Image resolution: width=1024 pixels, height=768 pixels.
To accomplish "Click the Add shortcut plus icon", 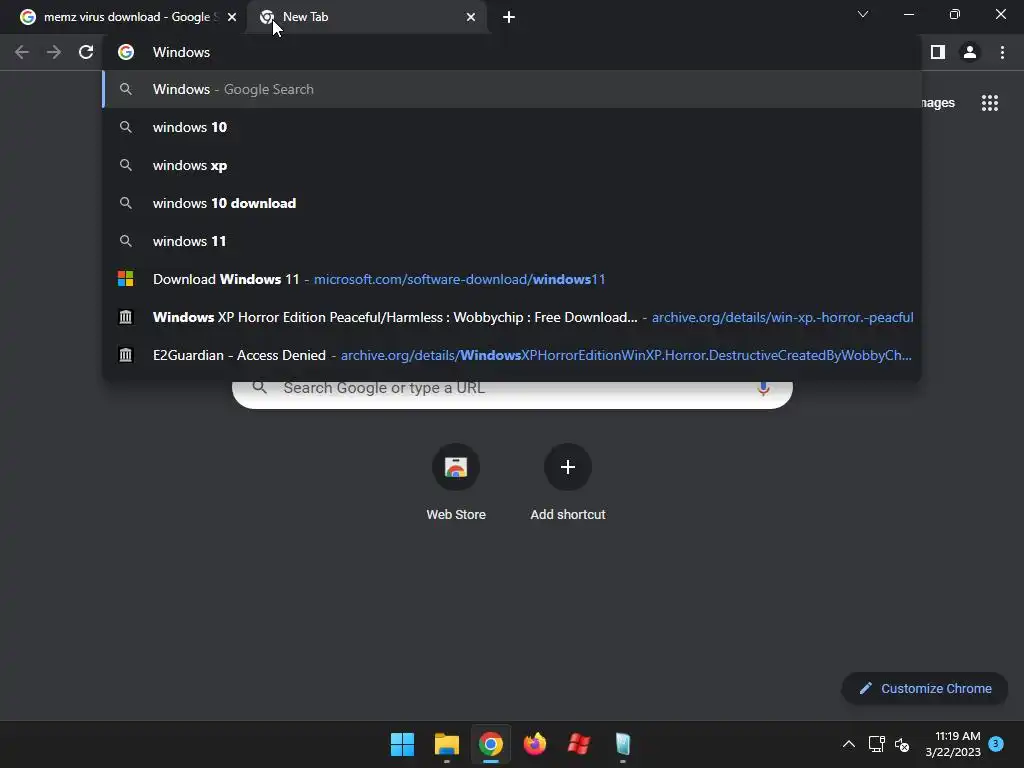I will (x=568, y=467).
